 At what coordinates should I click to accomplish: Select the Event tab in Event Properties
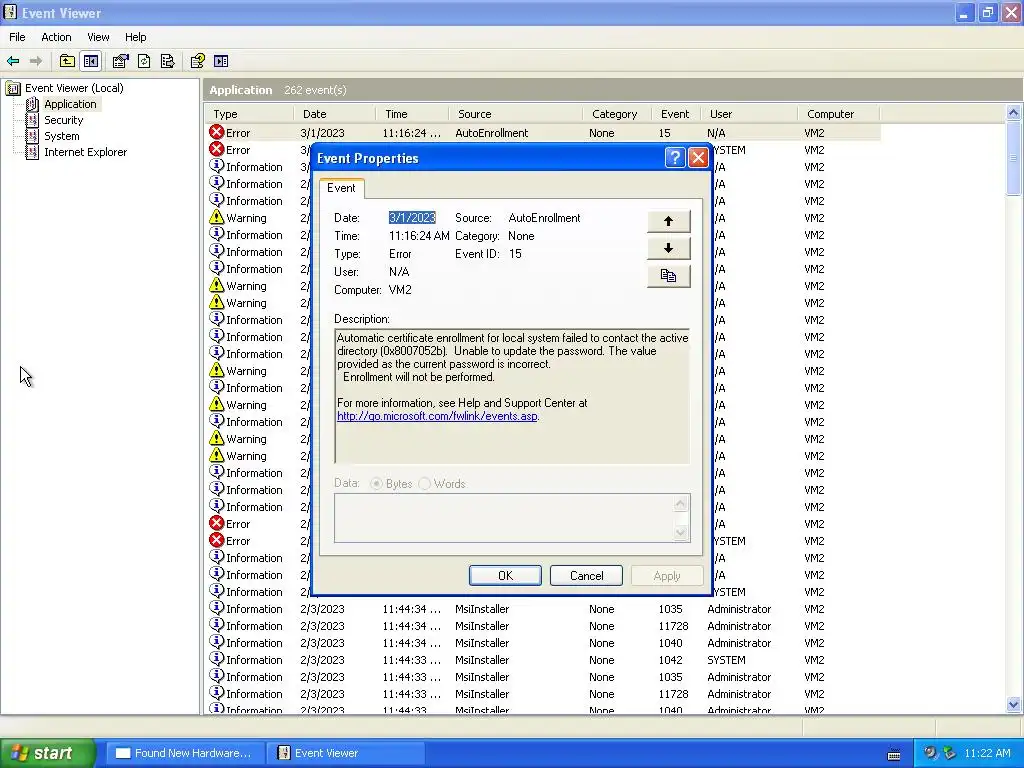click(342, 188)
